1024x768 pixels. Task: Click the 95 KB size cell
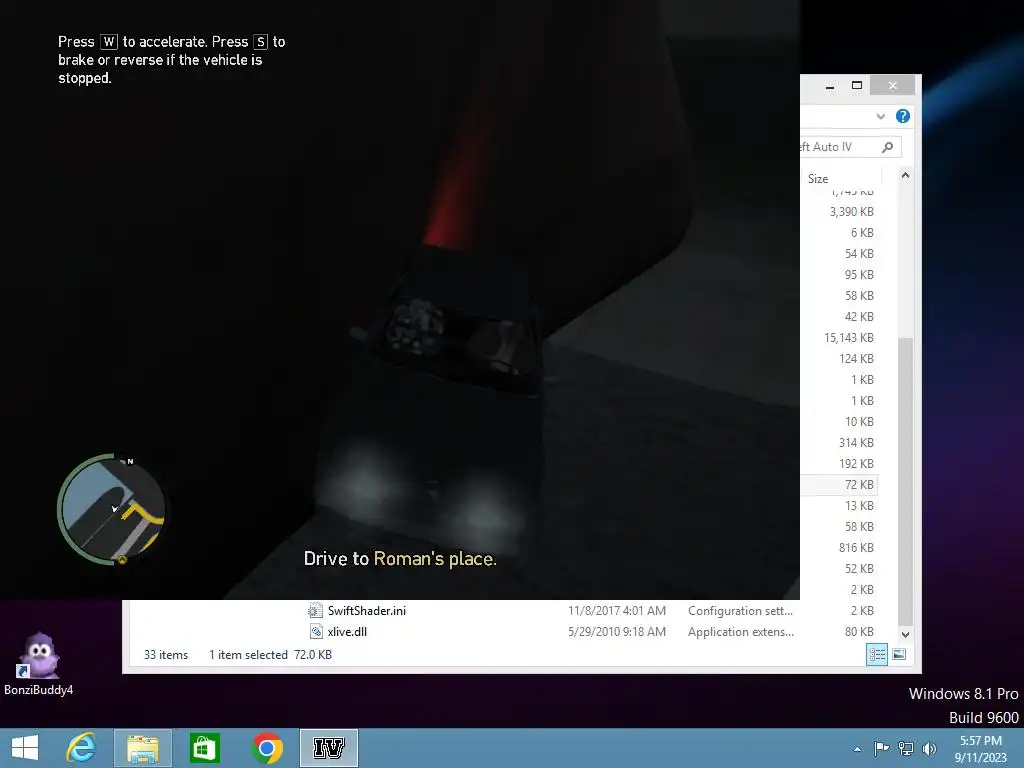[859, 274]
